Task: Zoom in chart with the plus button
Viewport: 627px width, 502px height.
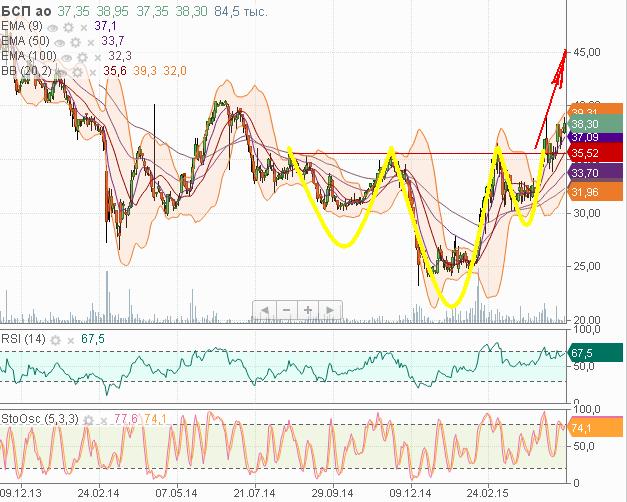Action: [308, 310]
